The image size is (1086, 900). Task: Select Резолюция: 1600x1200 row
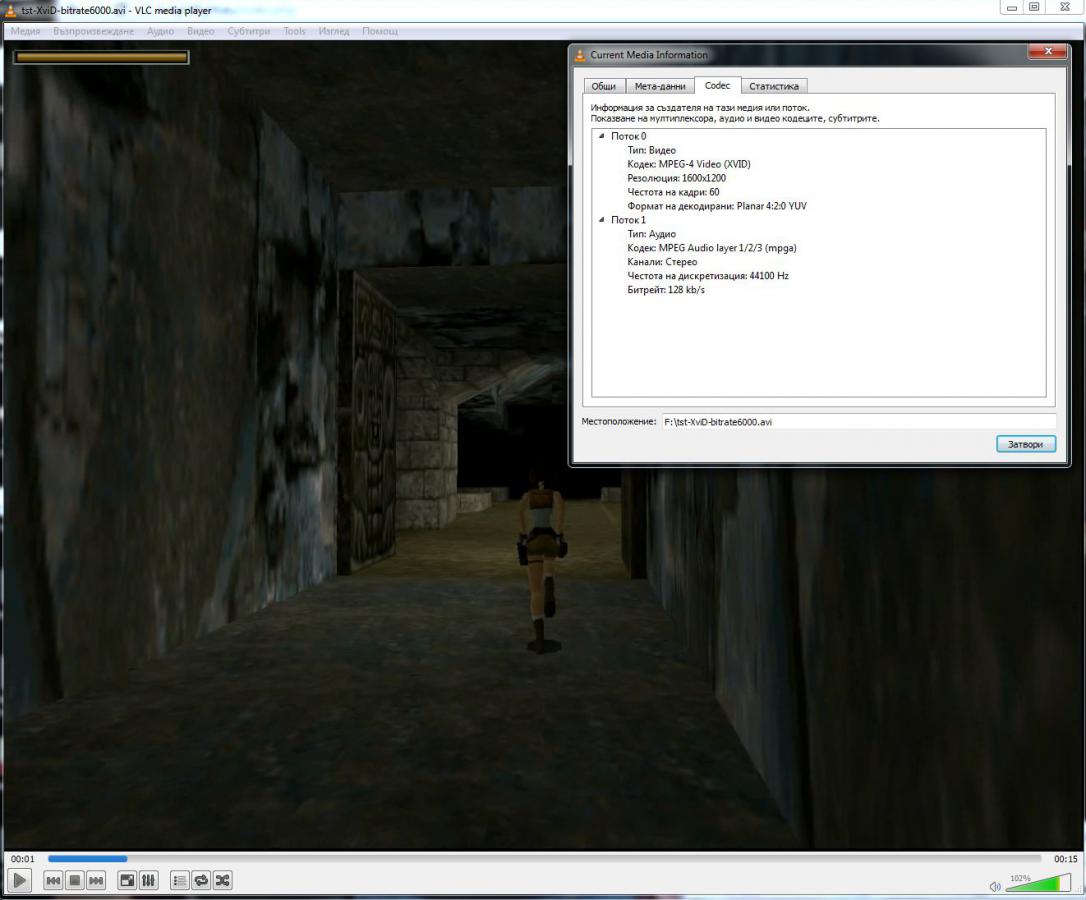point(676,178)
